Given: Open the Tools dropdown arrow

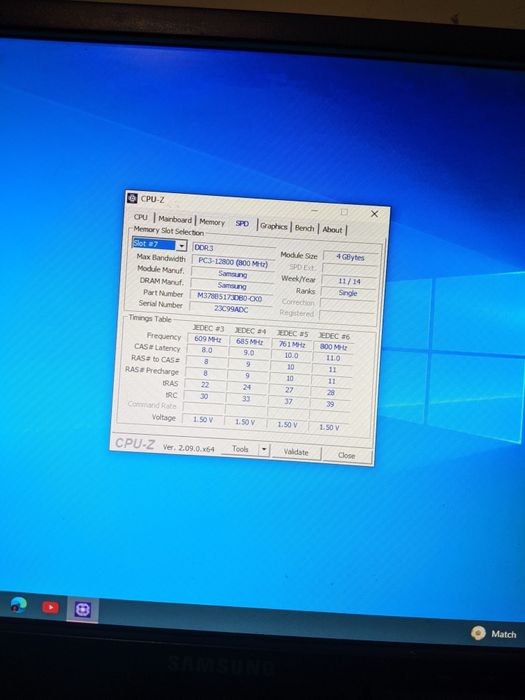Looking at the screenshot, I should 264,450.
